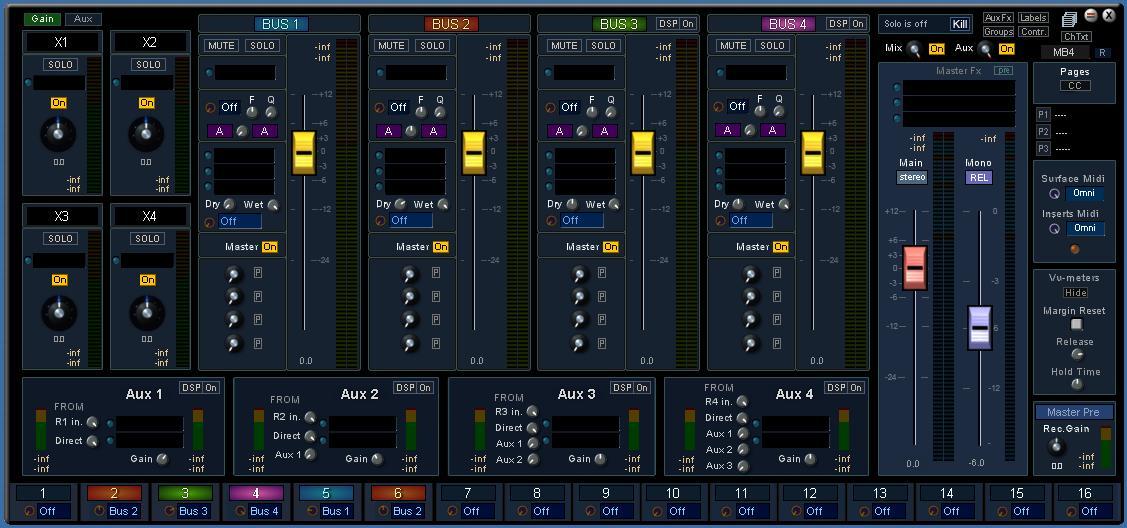This screenshot has width=1127, height=528.
Task: Click the X1 channel gain knob
Action: pos(59,133)
